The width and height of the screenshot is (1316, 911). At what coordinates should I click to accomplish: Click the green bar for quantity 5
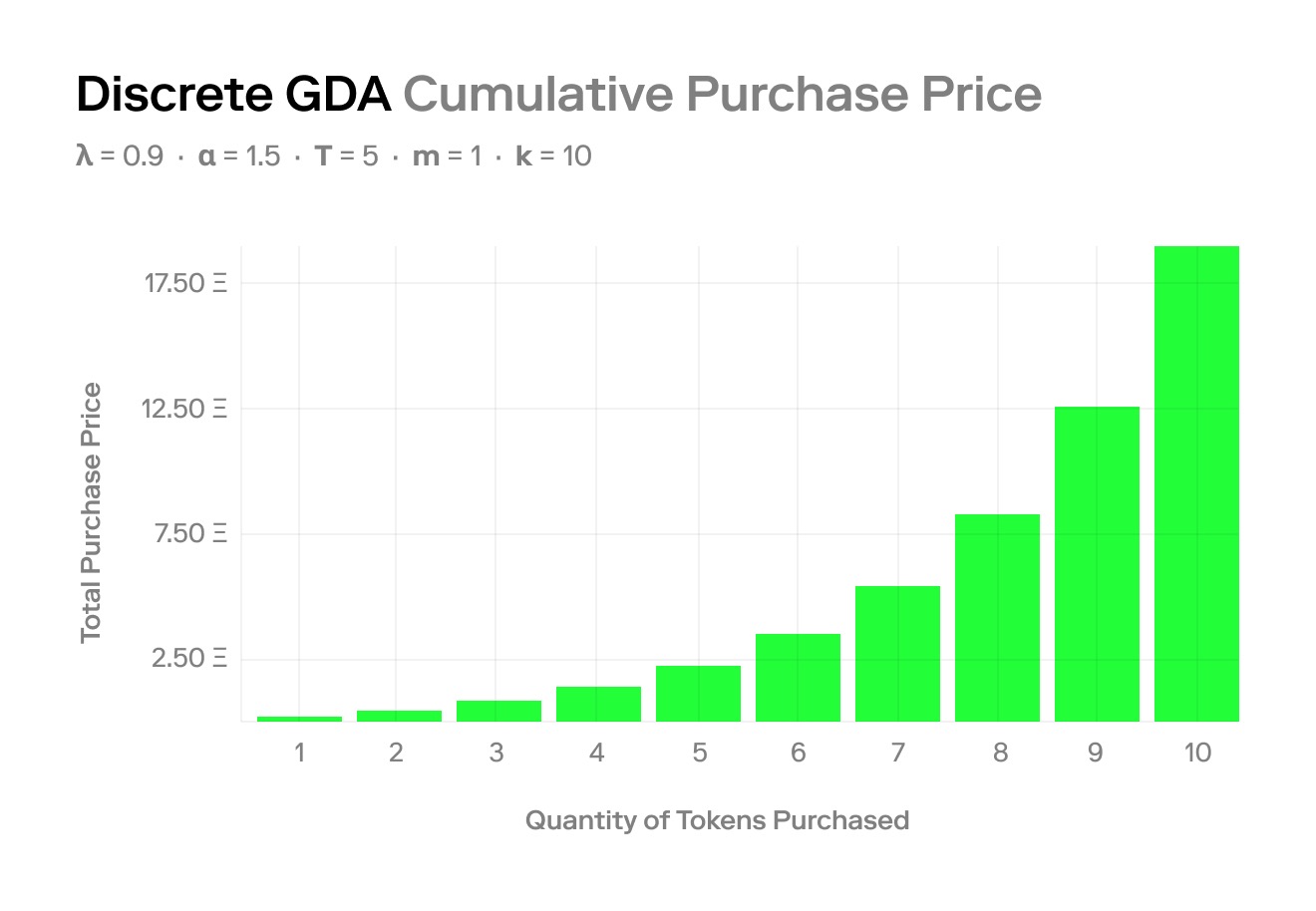tap(698, 694)
